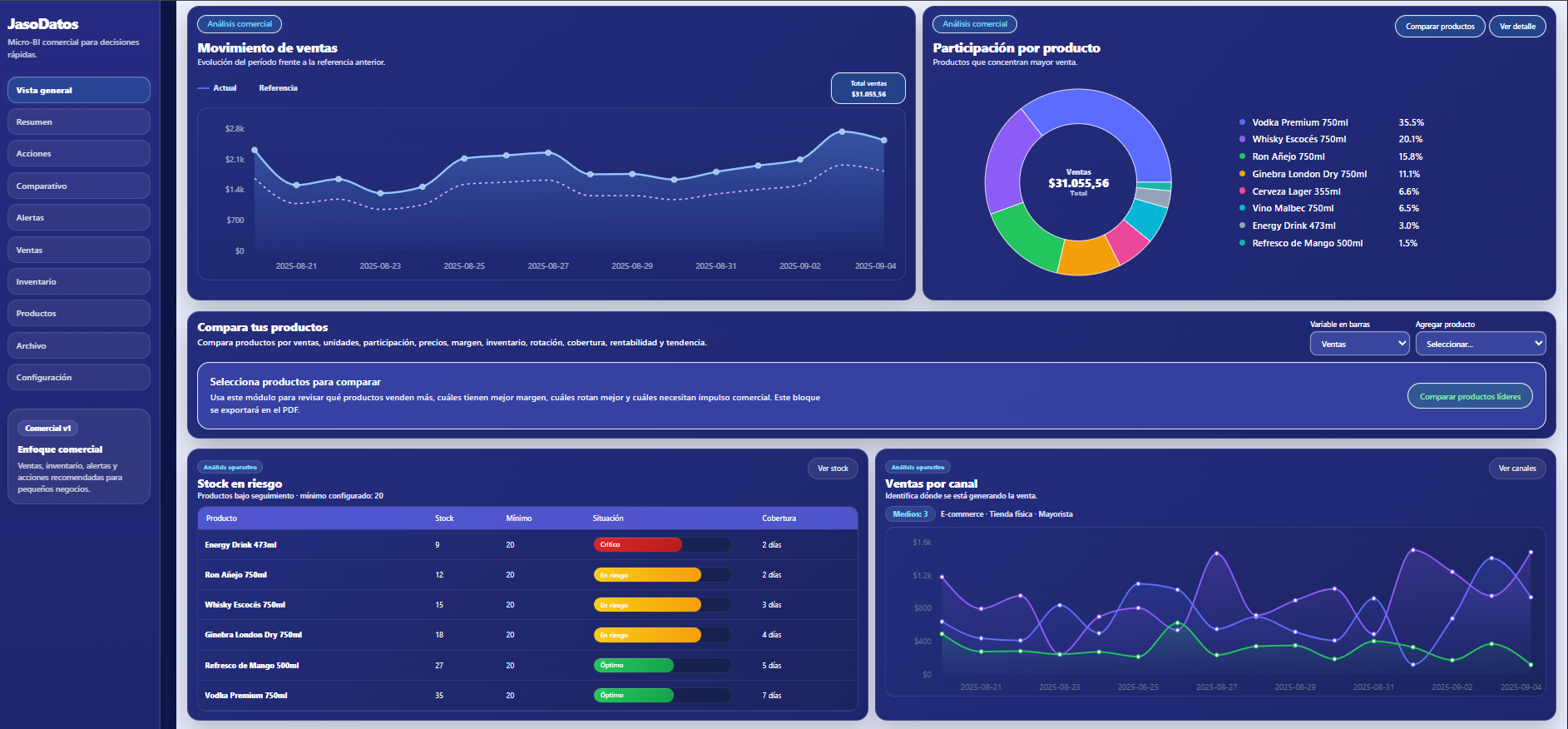1568x729 pixels.
Task: Toggle the Referencia series legend
Action: click(278, 88)
